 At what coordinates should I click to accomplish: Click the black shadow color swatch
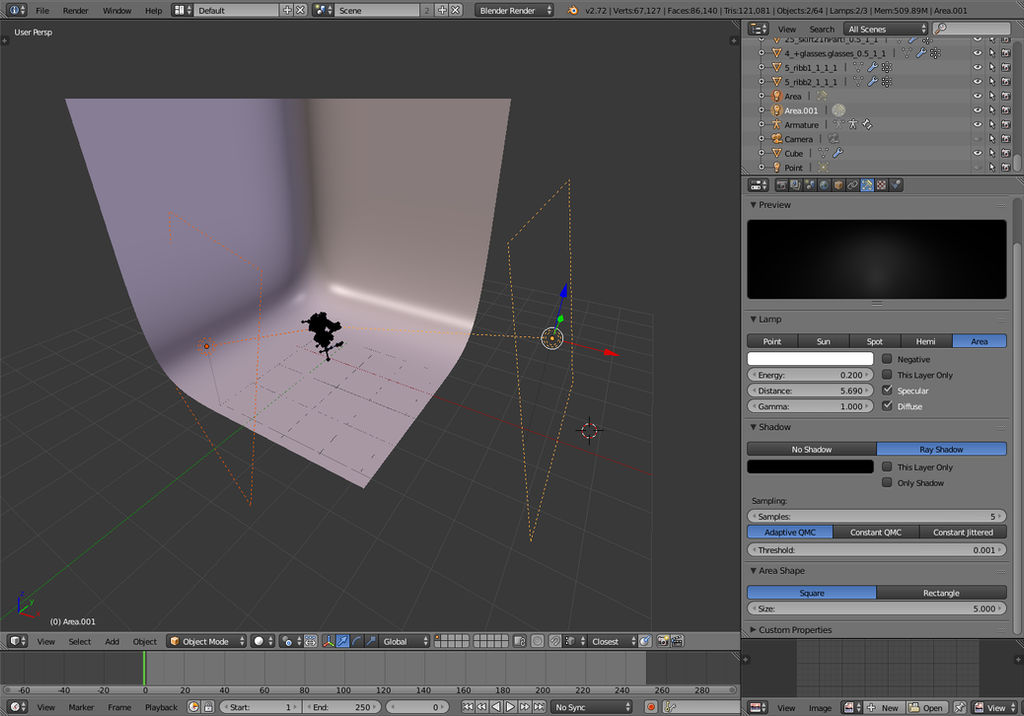coord(810,466)
